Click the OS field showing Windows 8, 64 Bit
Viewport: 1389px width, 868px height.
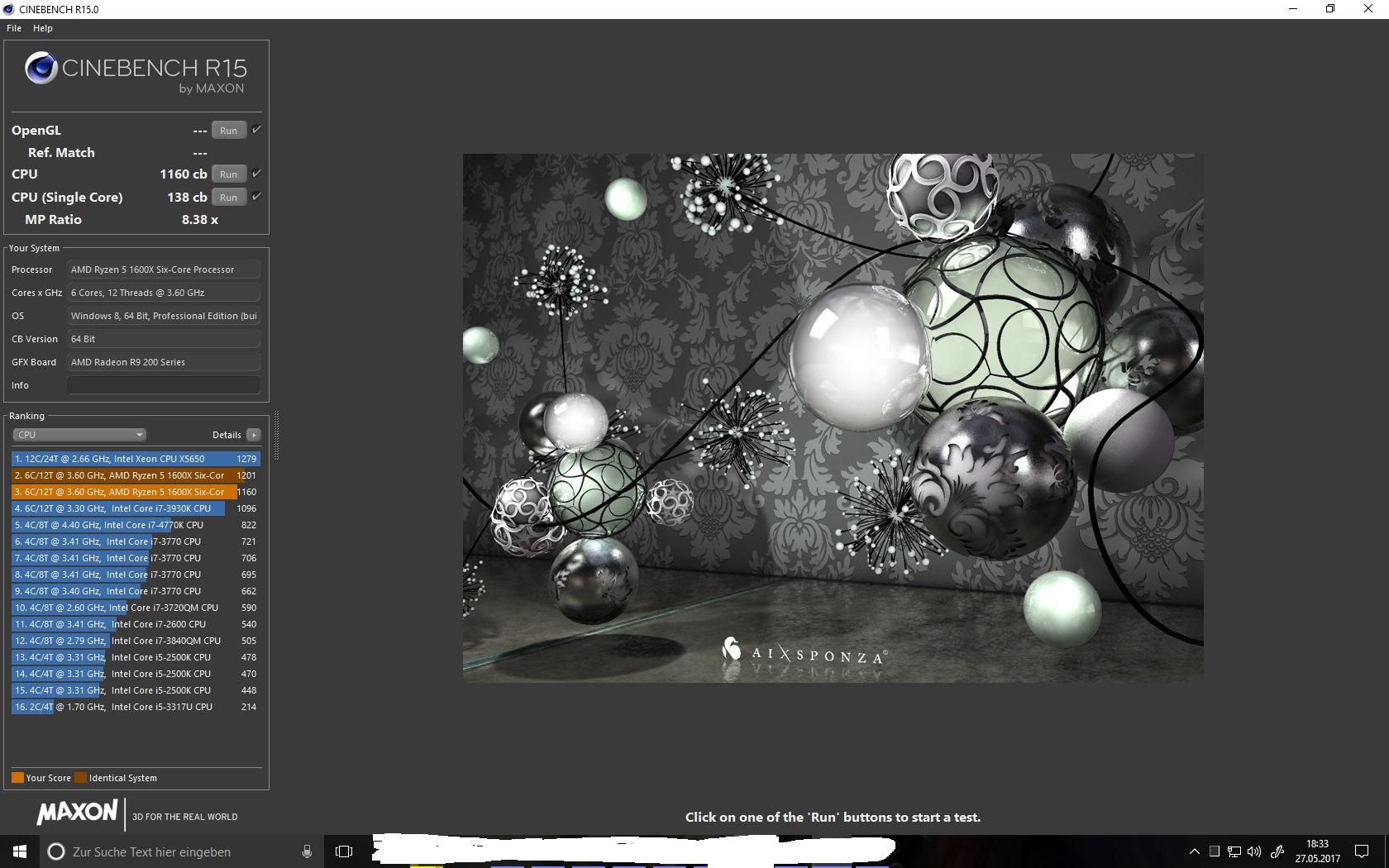coord(164,316)
